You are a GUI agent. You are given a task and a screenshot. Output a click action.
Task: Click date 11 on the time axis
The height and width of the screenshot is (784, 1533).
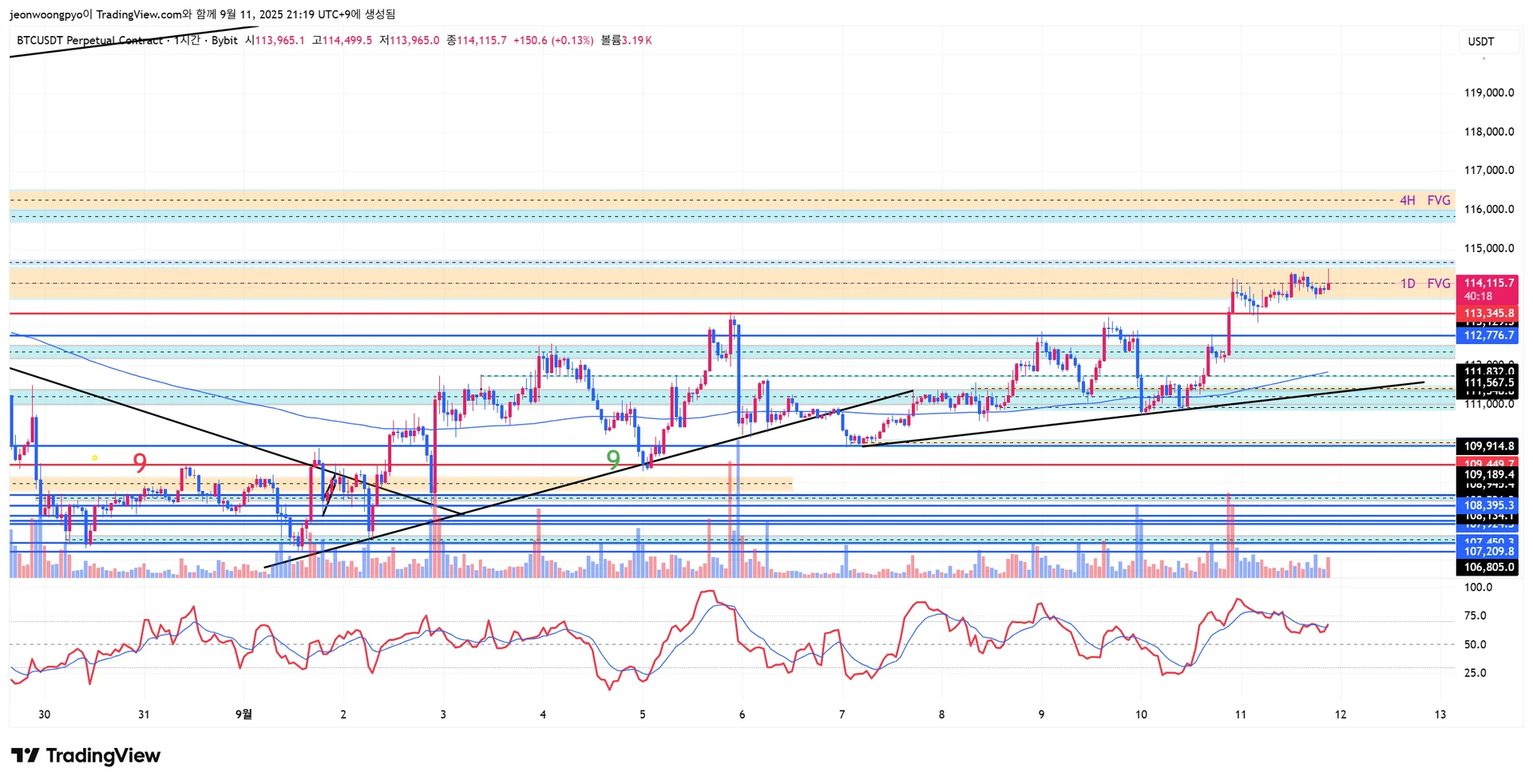(x=1240, y=715)
